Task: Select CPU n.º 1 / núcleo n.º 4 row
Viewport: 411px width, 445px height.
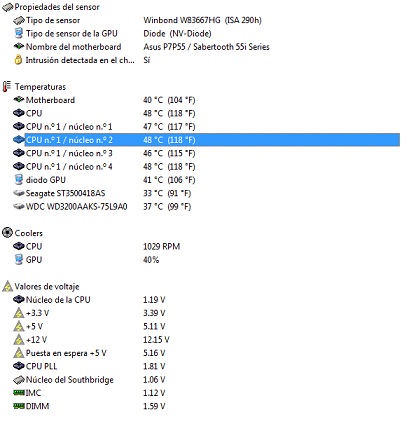Action: click(206, 166)
